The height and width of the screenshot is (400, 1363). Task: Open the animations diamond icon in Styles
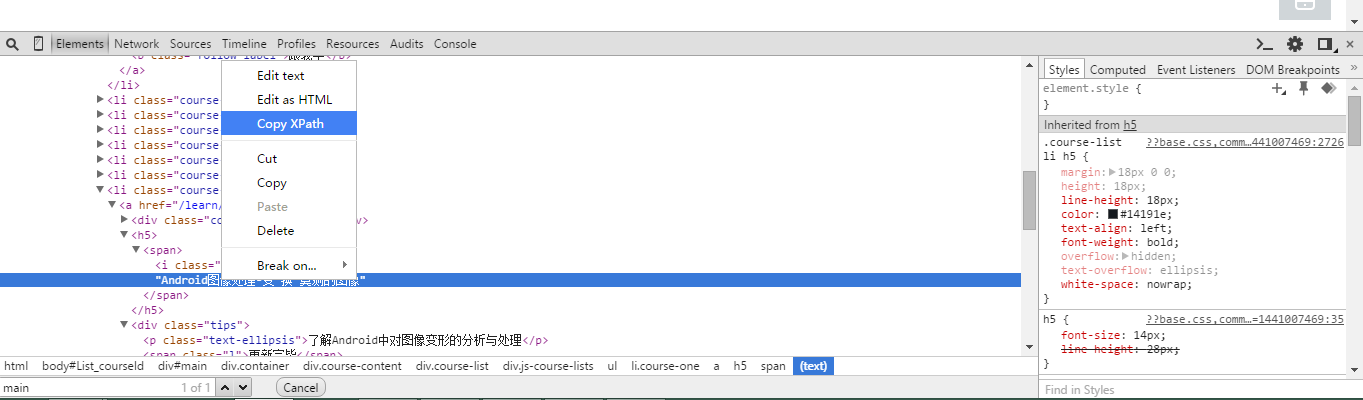pos(1328,88)
